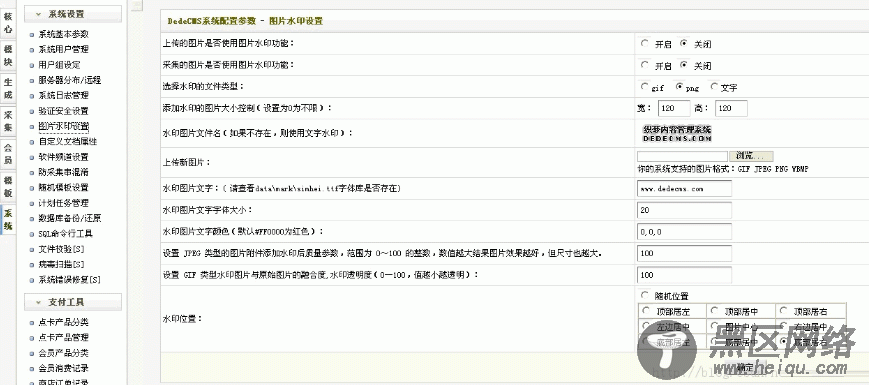Select 关闭 for uploaded image watermark
Image resolution: width=869 pixels, height=385 pixels.
[684, 43]
